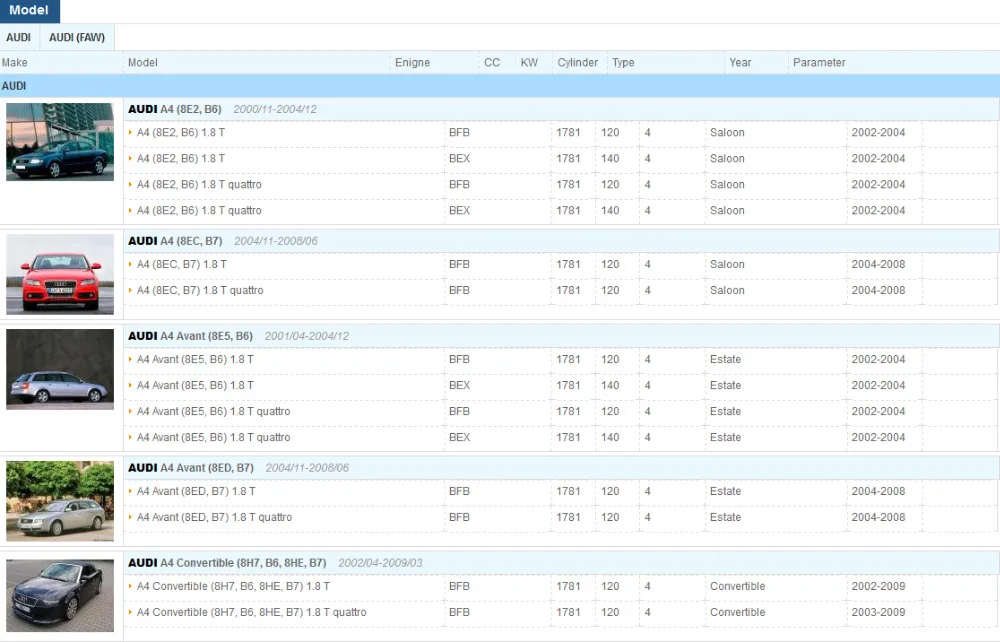Open the AUDI (FAW) tab
This screenshot has width=1000, height=642.
(x=77, y=38)
